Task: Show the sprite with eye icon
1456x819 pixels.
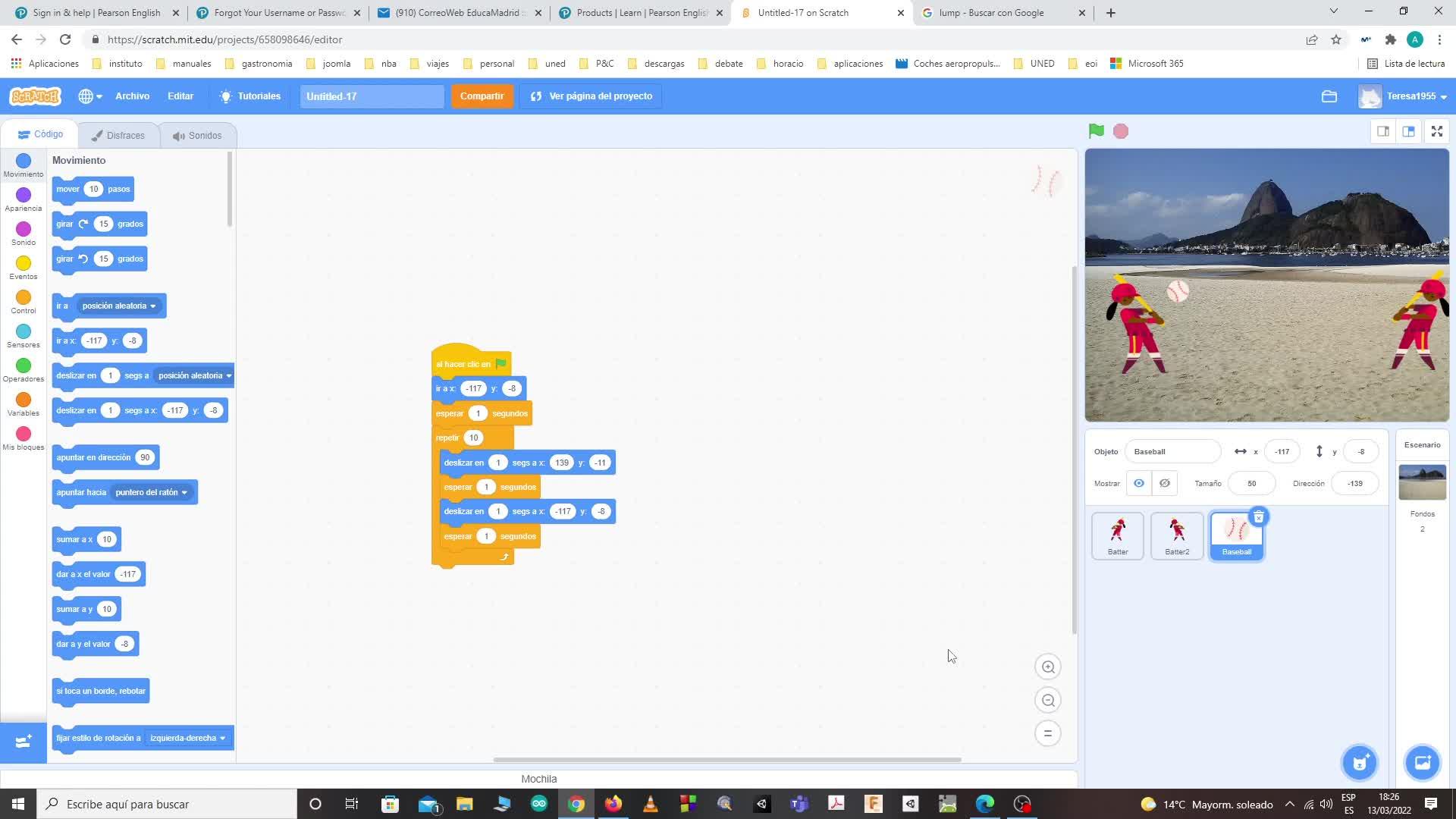Action: click(x=1138, y=483)
